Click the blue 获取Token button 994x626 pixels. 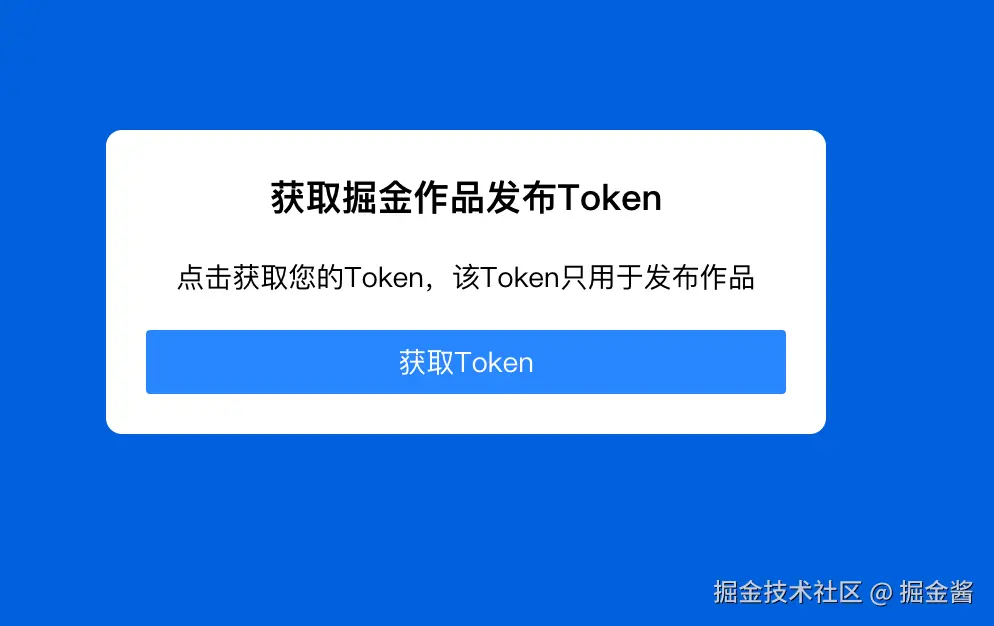point(465,362)
